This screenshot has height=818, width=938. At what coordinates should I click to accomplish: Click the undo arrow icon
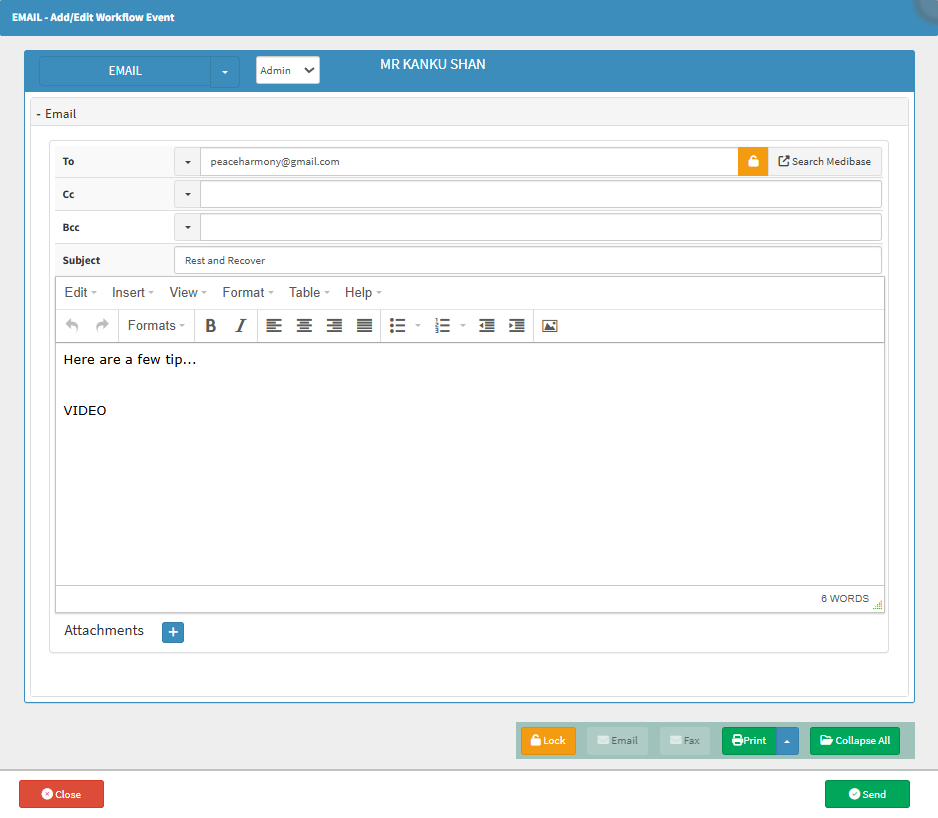[x=72, y=326]
